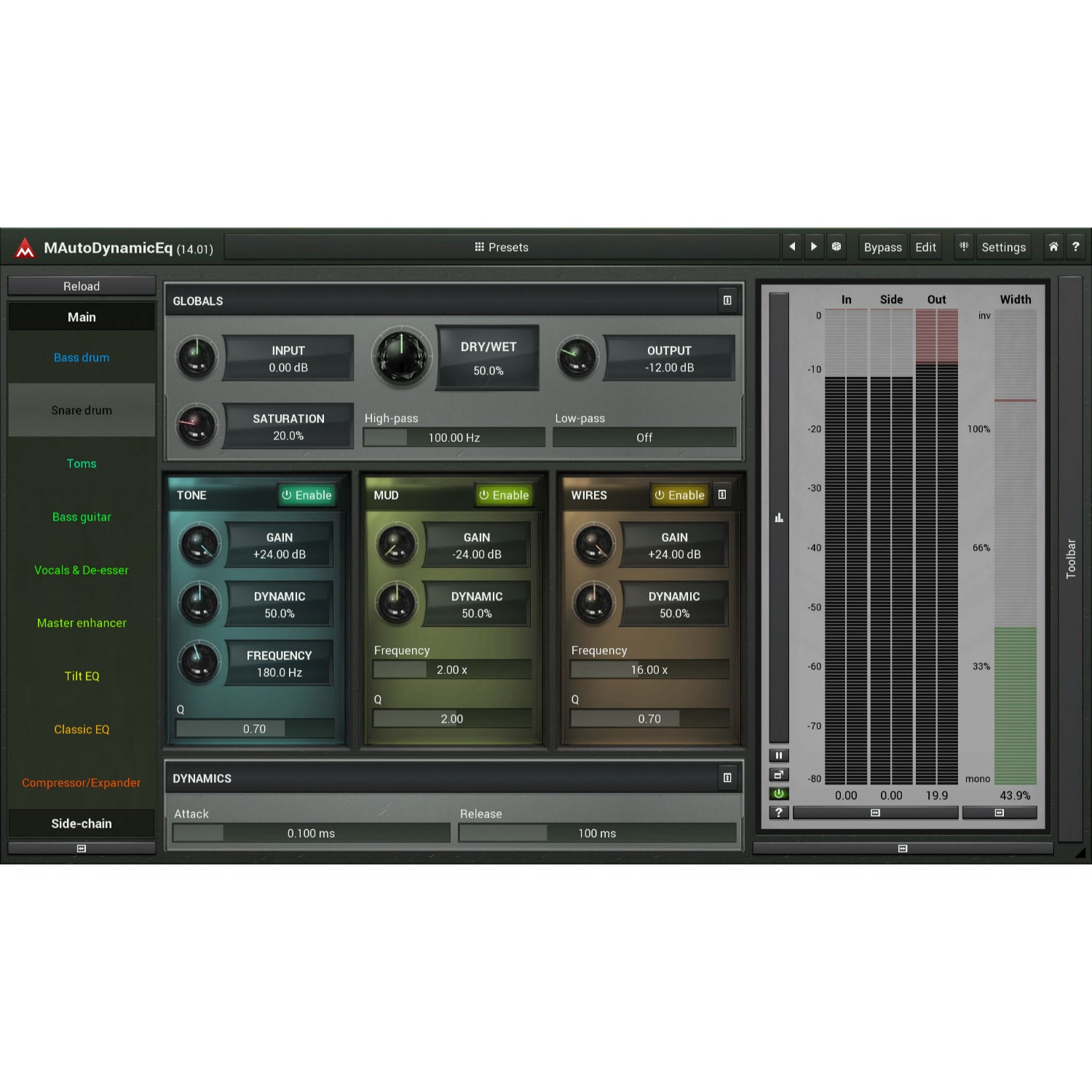Click the MeldaProduction logo icon
Viewport: 1092px width, 1092px height.
tap(25, 248)
